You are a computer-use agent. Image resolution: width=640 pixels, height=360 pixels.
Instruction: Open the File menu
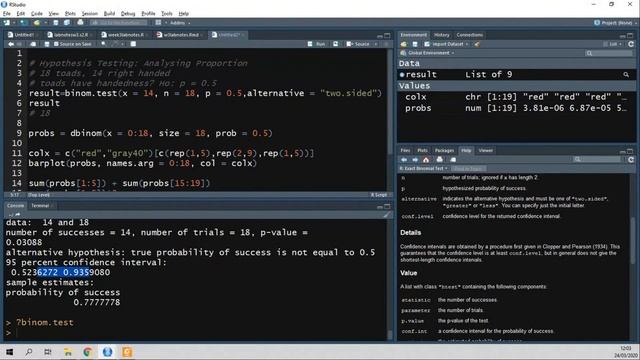(x=7, y=13)
